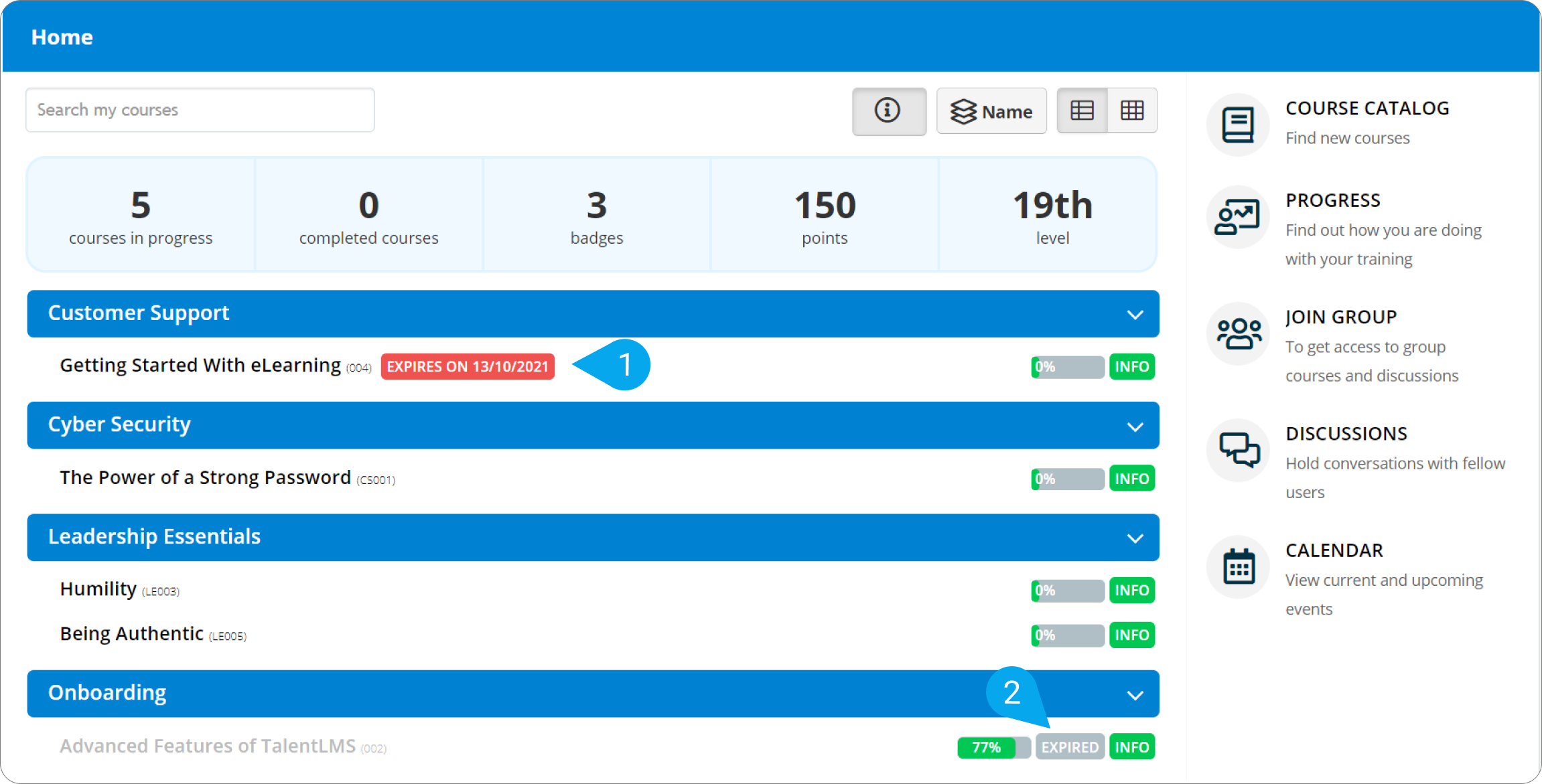The image size is (1542, 784).
Task: Collapse the Onboarding category chevron
Action: point(1134,695)
